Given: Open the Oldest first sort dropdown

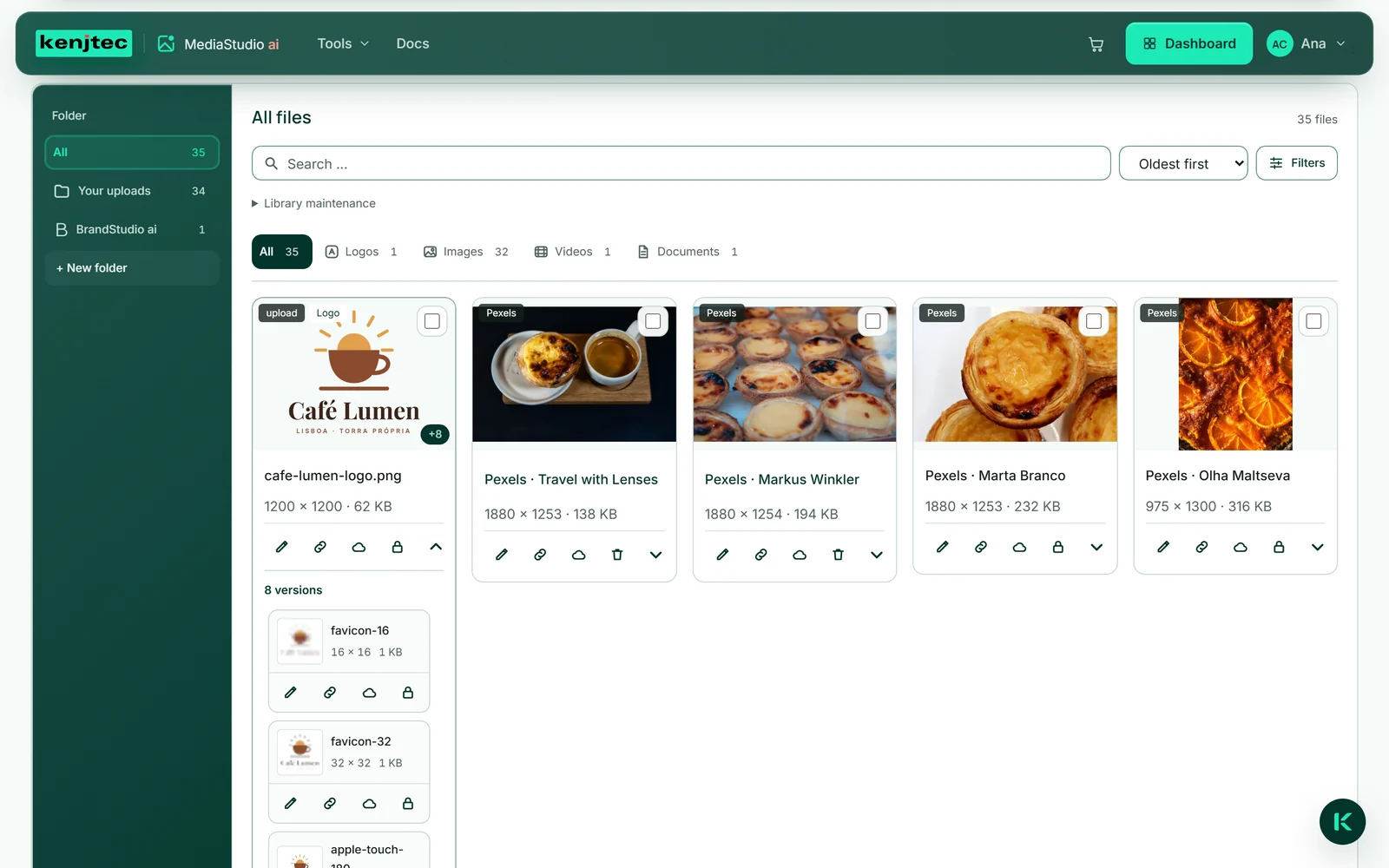Looking at the screenshot, I should coord(1183,163).
